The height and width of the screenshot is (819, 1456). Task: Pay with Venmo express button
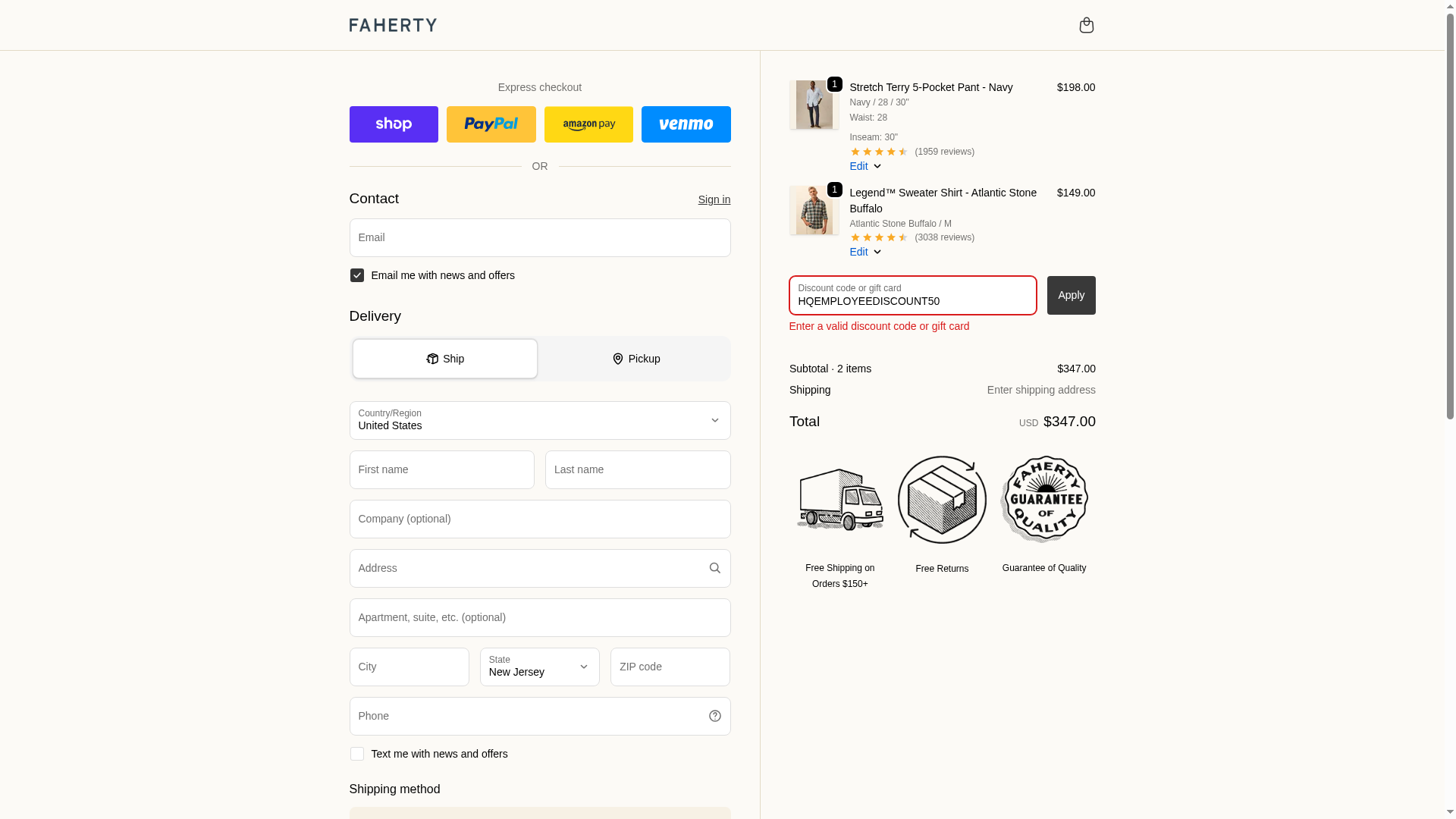[686, 124]
